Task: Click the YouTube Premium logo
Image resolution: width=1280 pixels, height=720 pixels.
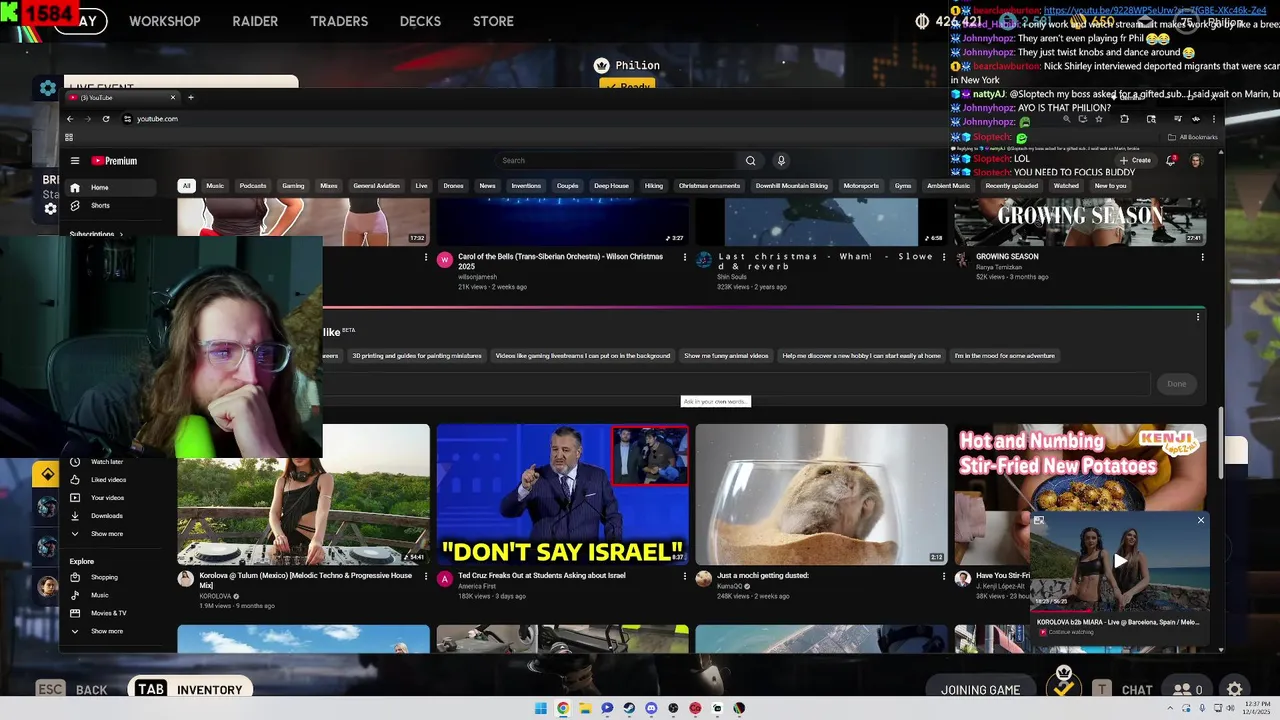Action: tap(114, 161)
